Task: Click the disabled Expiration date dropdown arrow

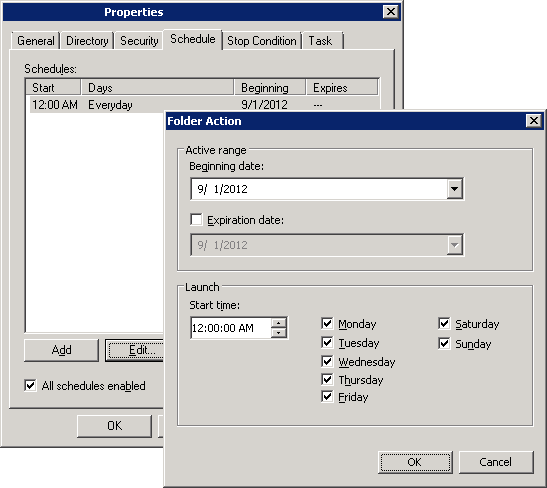Action: tap(454, 245)
